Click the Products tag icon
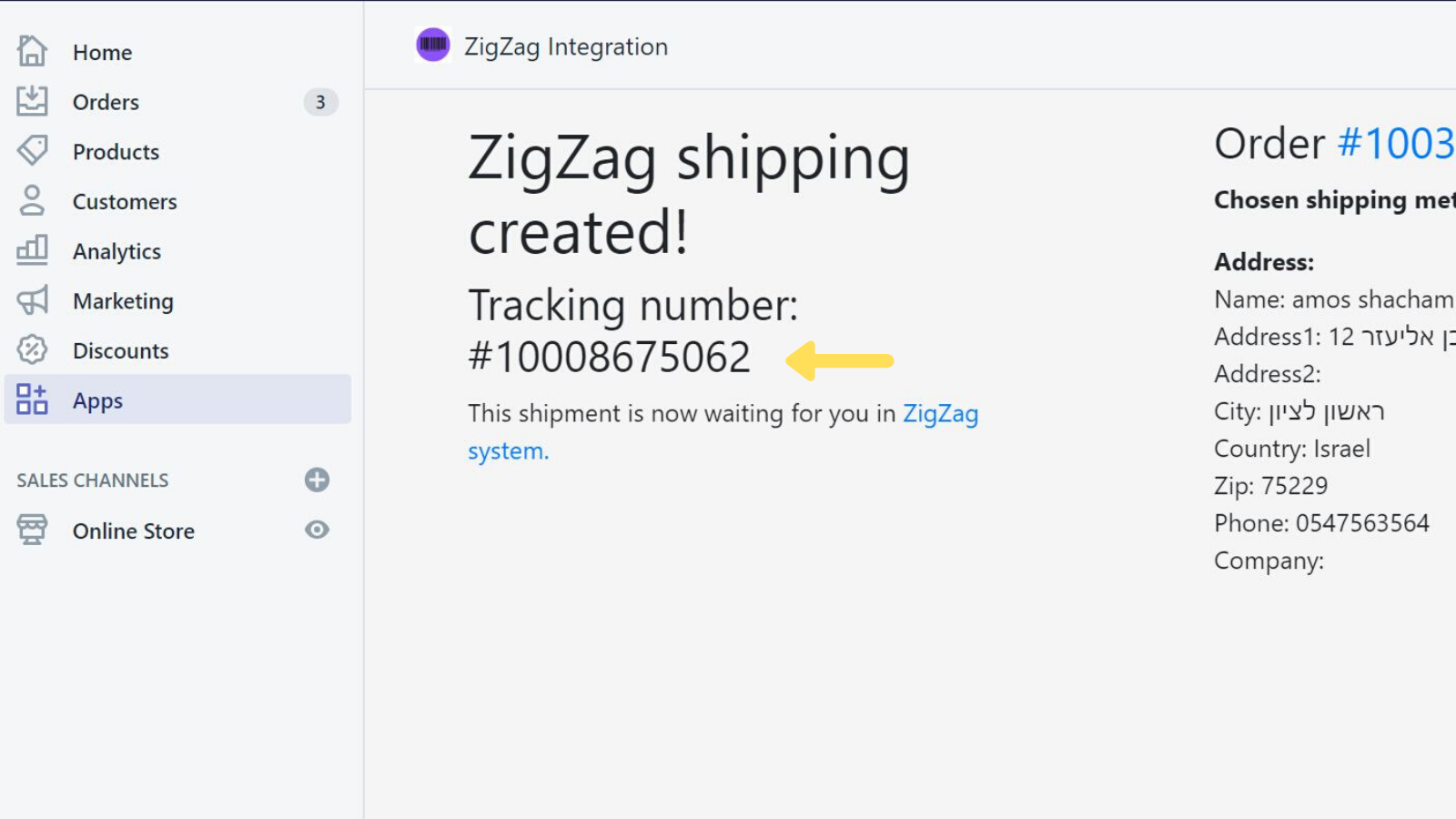The image size is (1456, 819). (32, 150)
